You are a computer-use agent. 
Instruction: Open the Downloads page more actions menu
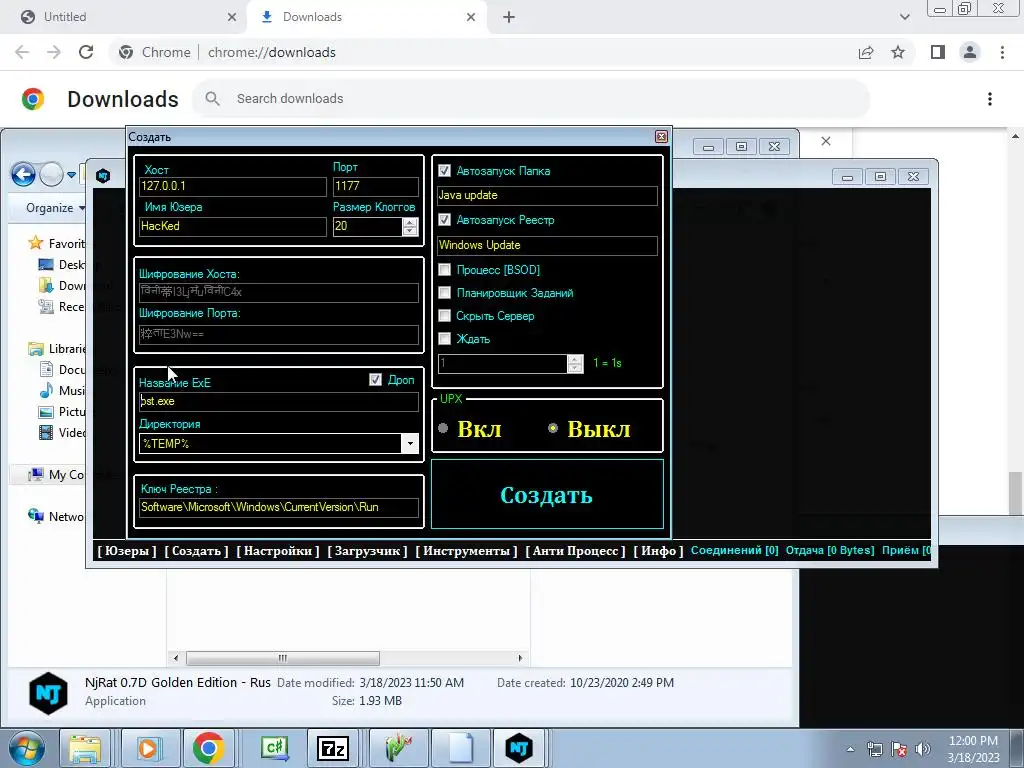click(990, 99)
